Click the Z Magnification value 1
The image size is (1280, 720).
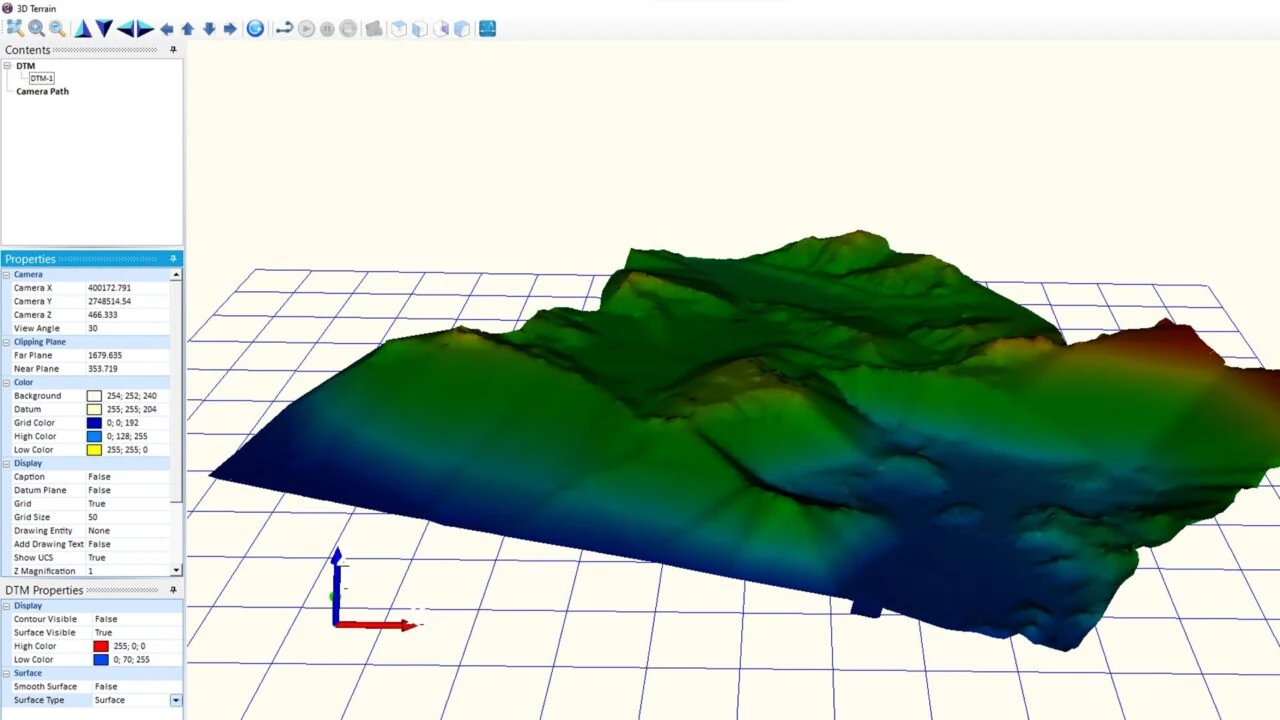click(x=90, y=571)
